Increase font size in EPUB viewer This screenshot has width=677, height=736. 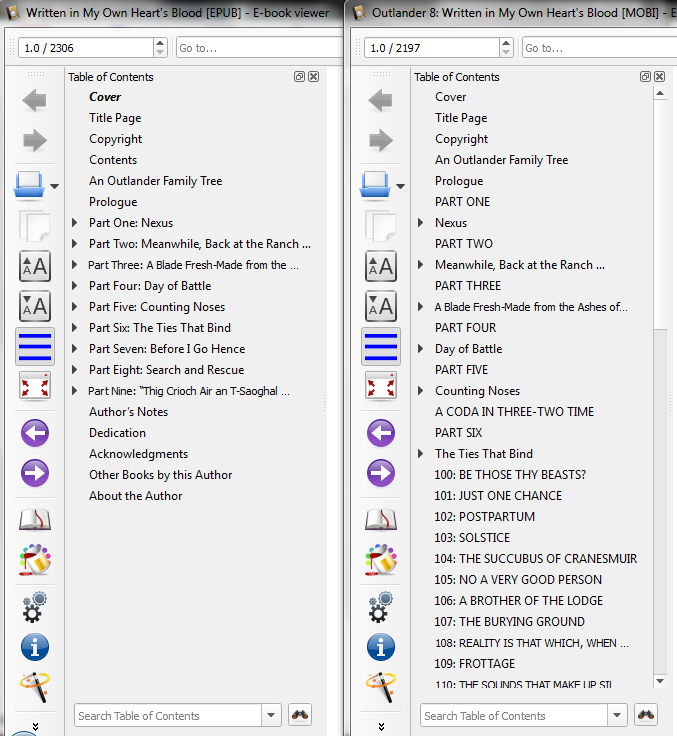pyautogui.click(x=35, y=266)
